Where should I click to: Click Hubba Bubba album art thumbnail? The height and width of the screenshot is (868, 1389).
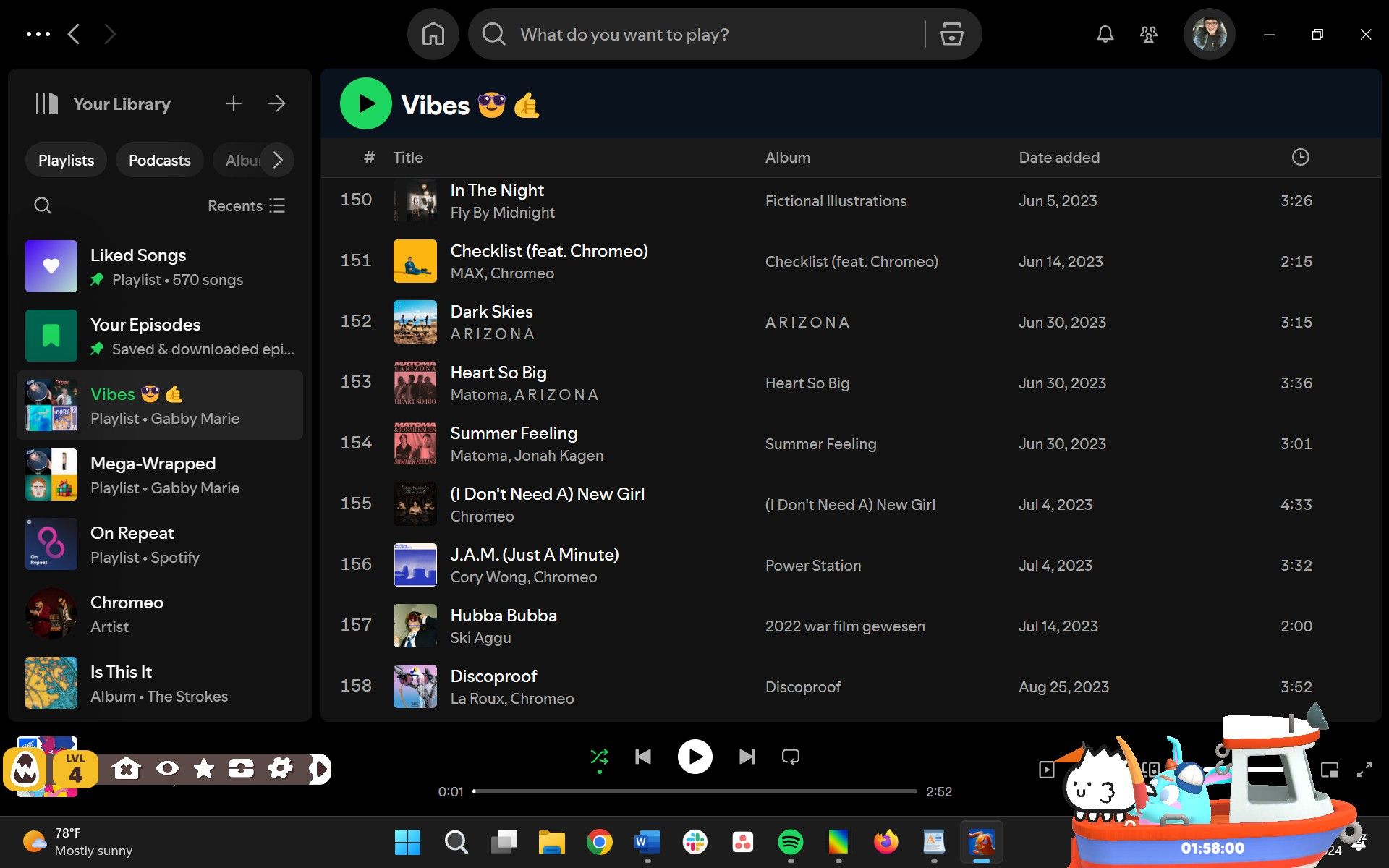415,626
